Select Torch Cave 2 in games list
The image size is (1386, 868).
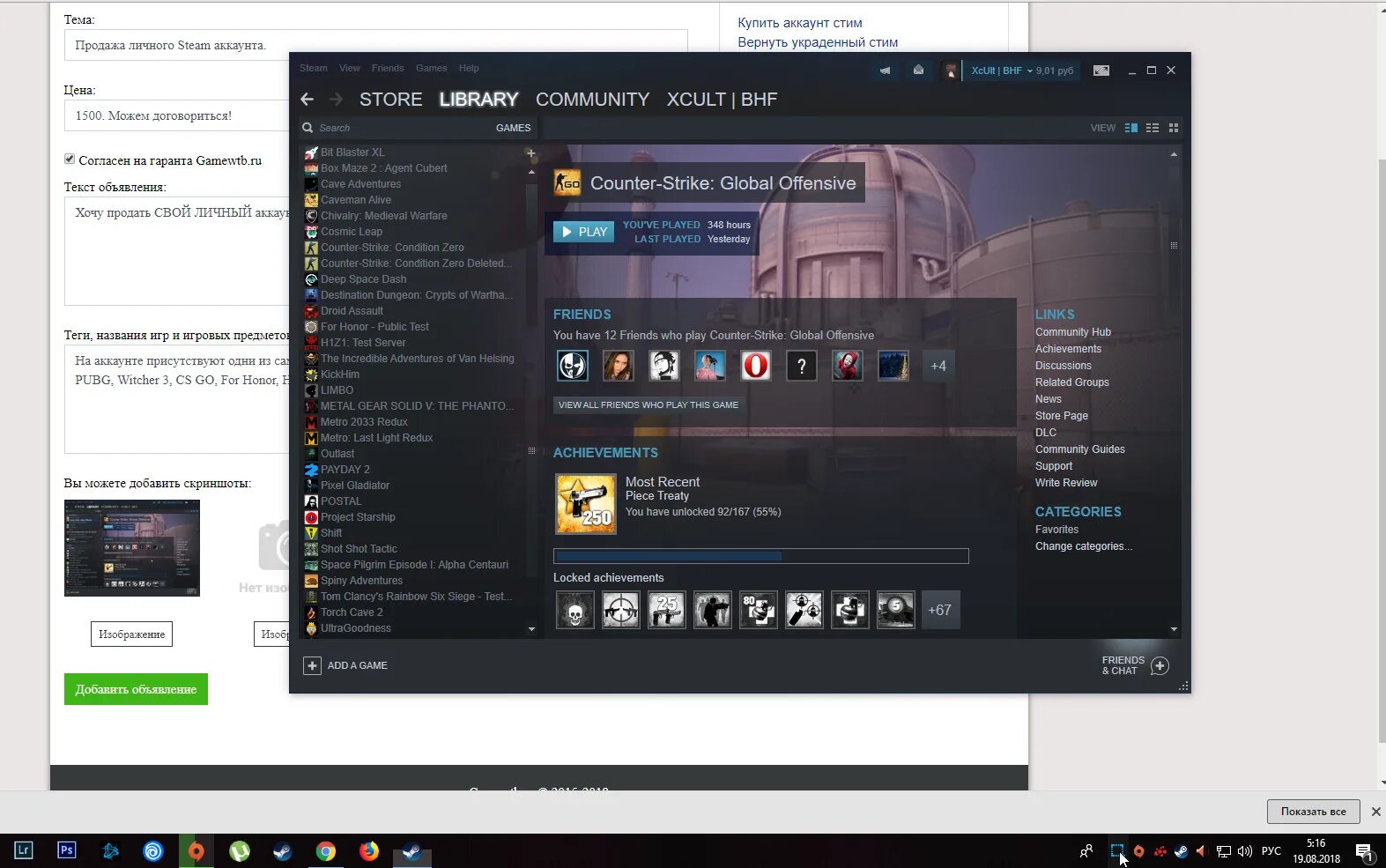[x=352, y=612]
